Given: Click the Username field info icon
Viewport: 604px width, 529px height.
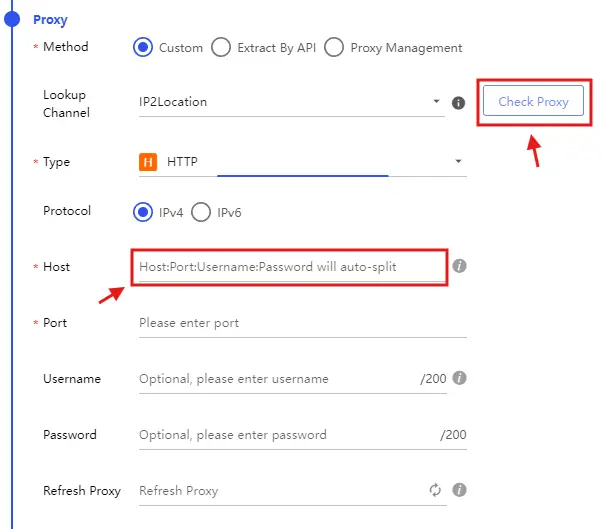Looking at the screenshot, I should [x=459, y=379].
